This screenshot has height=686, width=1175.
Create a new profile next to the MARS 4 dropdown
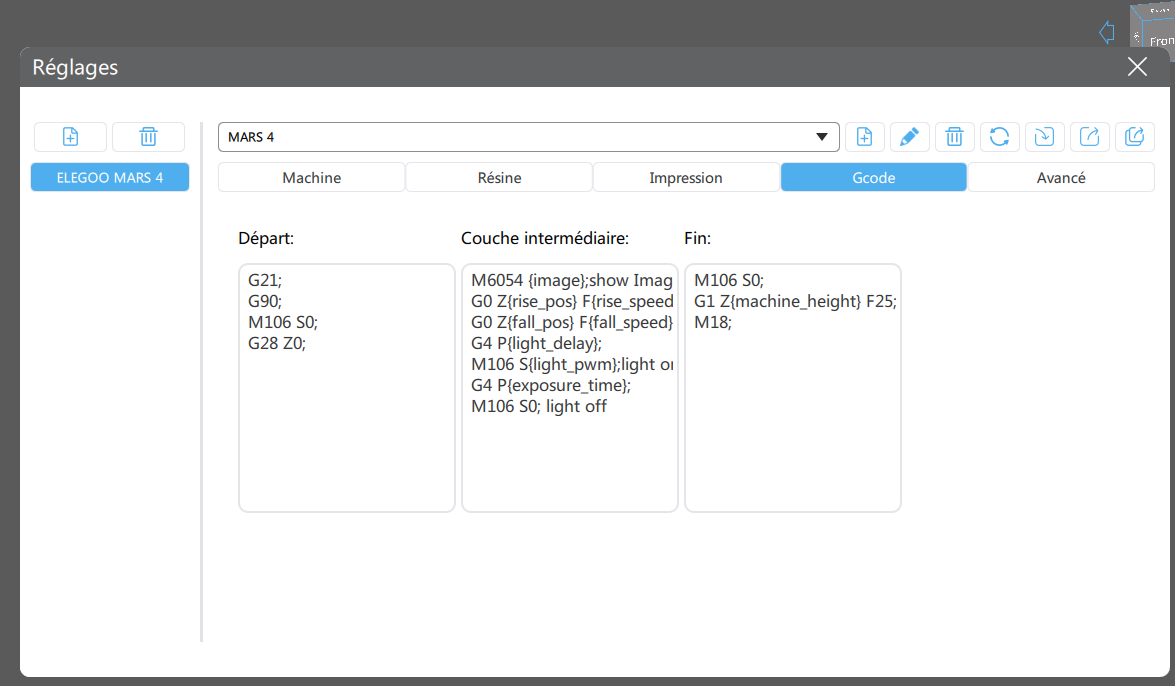[864, 136]
